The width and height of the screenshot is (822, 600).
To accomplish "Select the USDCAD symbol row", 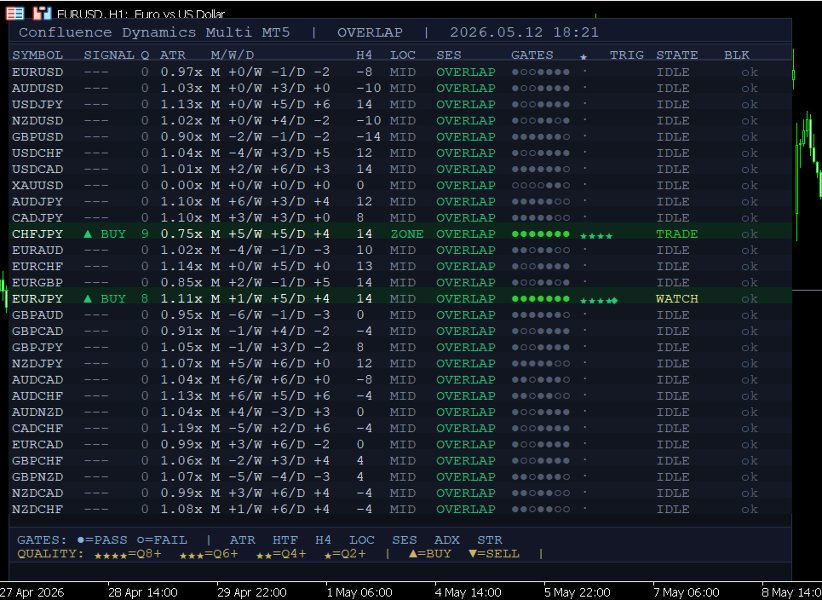I will pos(400,169).
